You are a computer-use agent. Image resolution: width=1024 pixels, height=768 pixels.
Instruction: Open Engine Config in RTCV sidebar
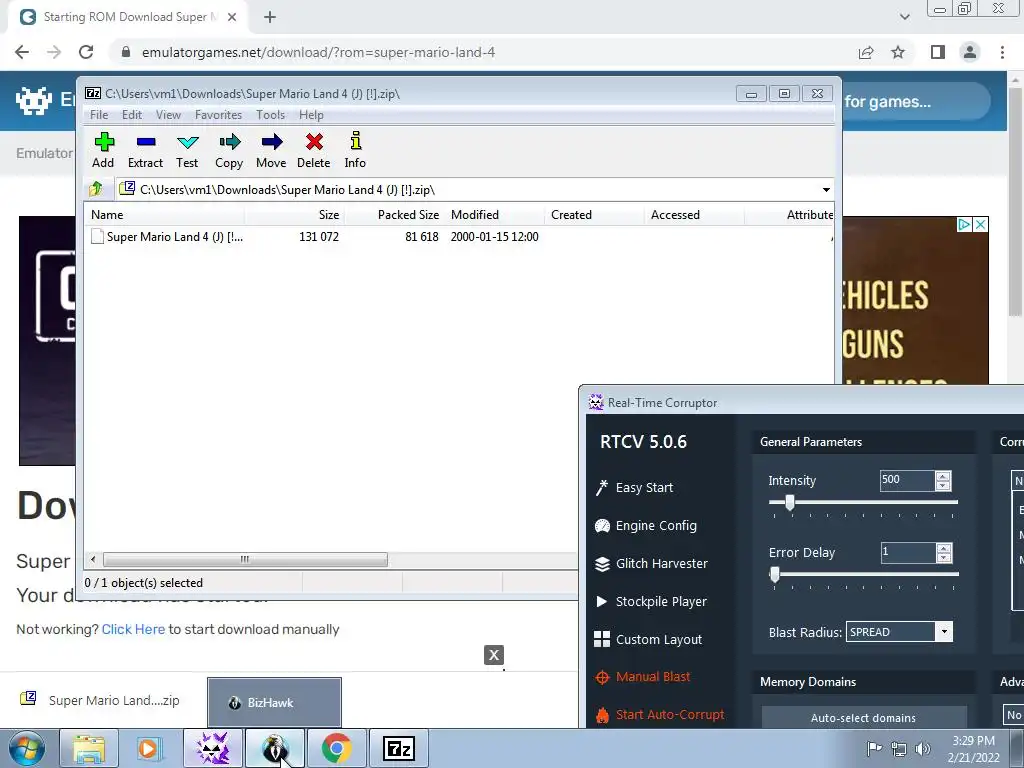click(646, 525)
